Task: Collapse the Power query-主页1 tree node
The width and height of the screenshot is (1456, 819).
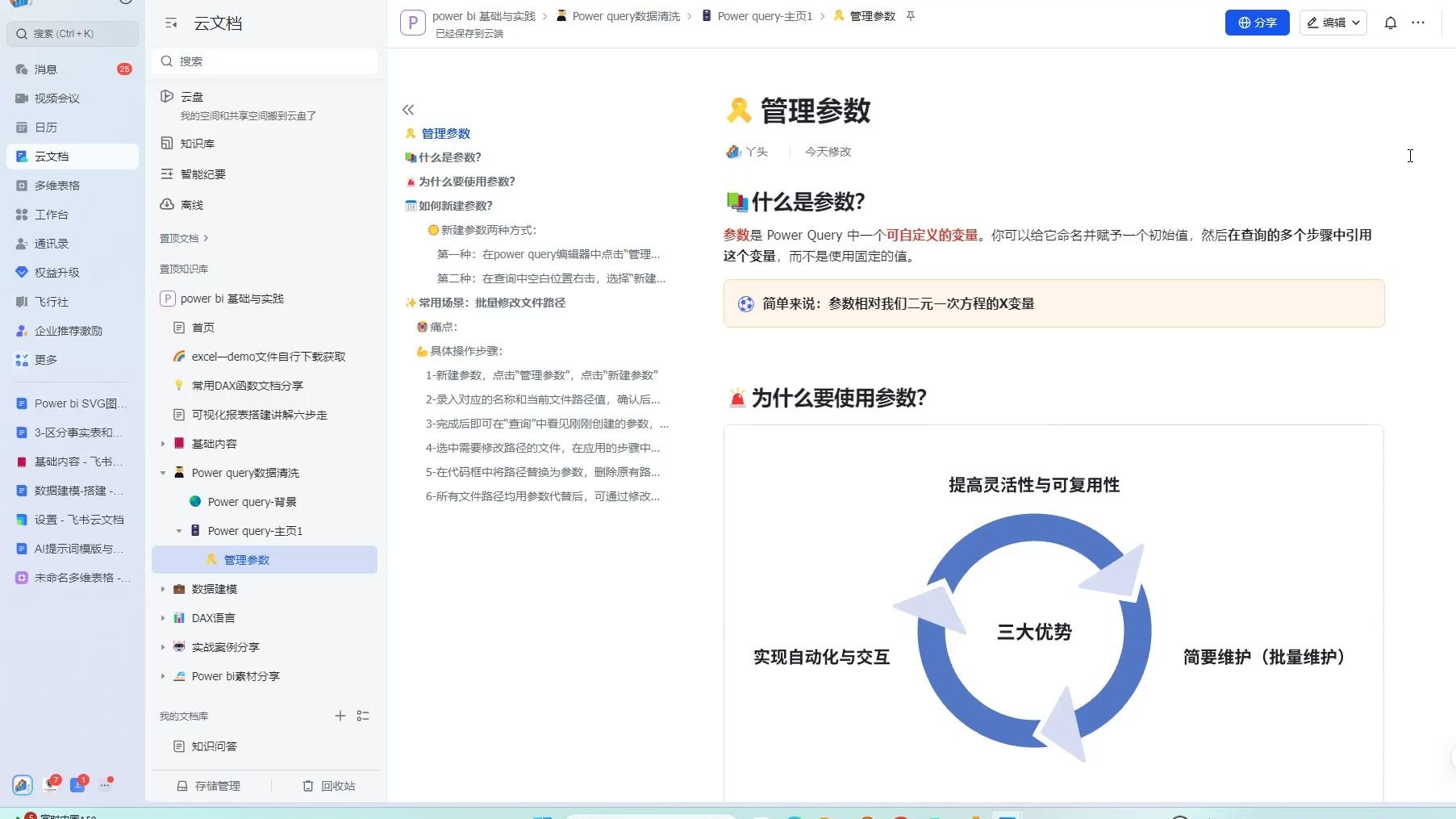Action: point(179,531)
